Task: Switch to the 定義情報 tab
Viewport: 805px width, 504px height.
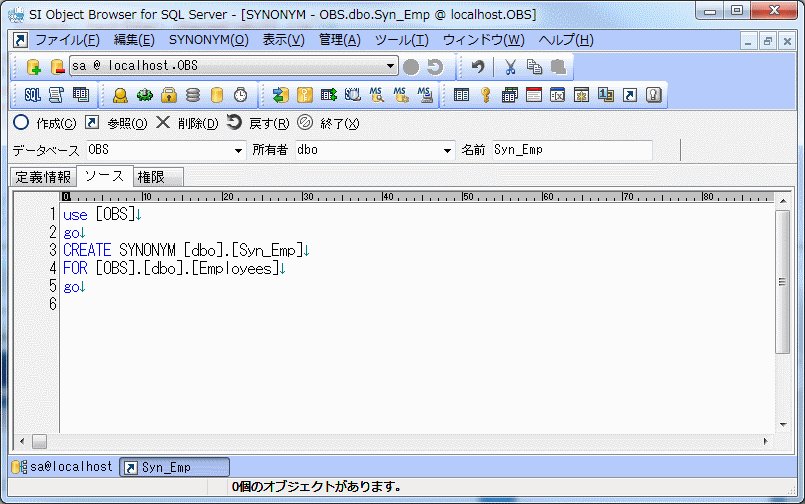Action: click(43, 177)
